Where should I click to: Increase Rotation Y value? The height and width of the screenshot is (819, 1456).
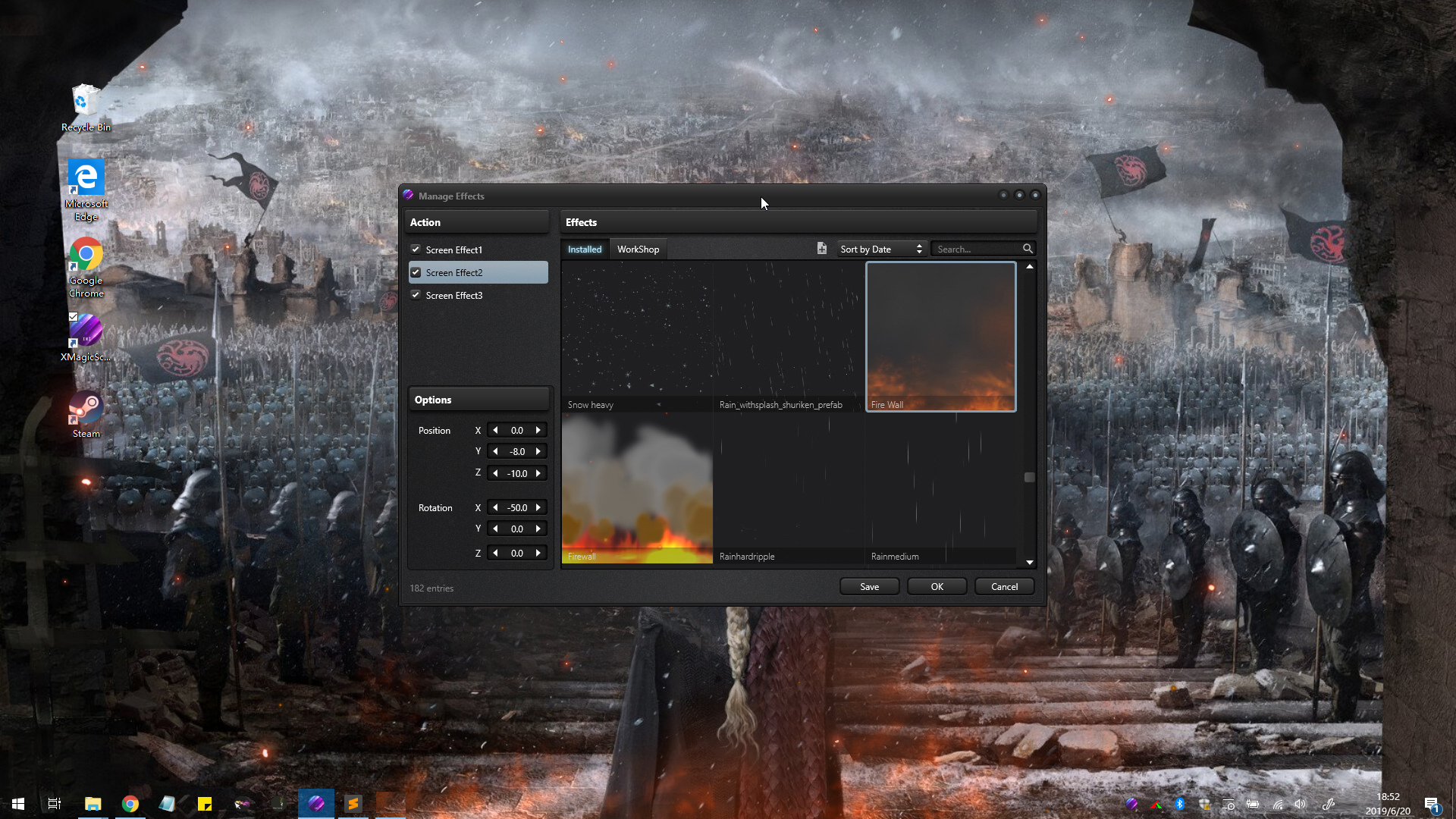pos(538,529)
